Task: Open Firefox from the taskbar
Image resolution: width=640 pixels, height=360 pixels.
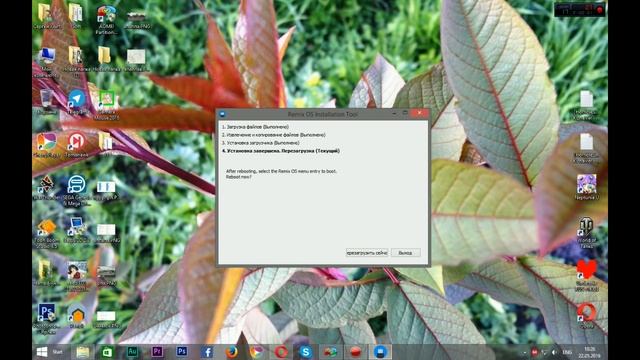Action: 231,352
